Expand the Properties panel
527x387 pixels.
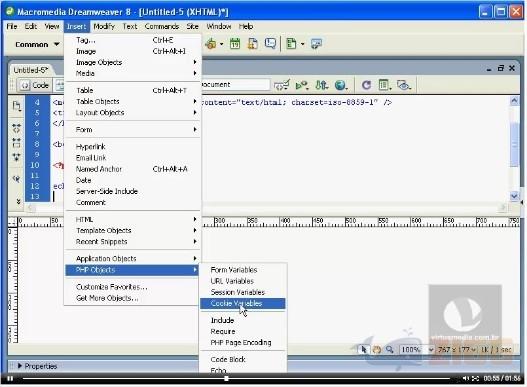click(20, 366)
